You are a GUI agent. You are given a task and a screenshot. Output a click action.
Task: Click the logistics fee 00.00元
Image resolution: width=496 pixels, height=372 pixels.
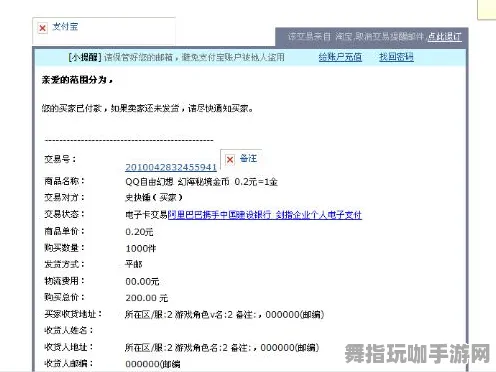click(x=142, y=282)
